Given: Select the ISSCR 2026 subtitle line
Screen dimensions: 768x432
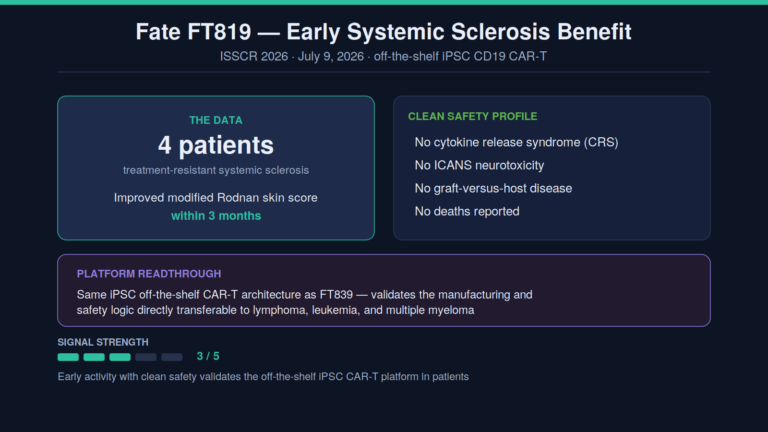Looking at the screenshot, I should click(384, 56).
